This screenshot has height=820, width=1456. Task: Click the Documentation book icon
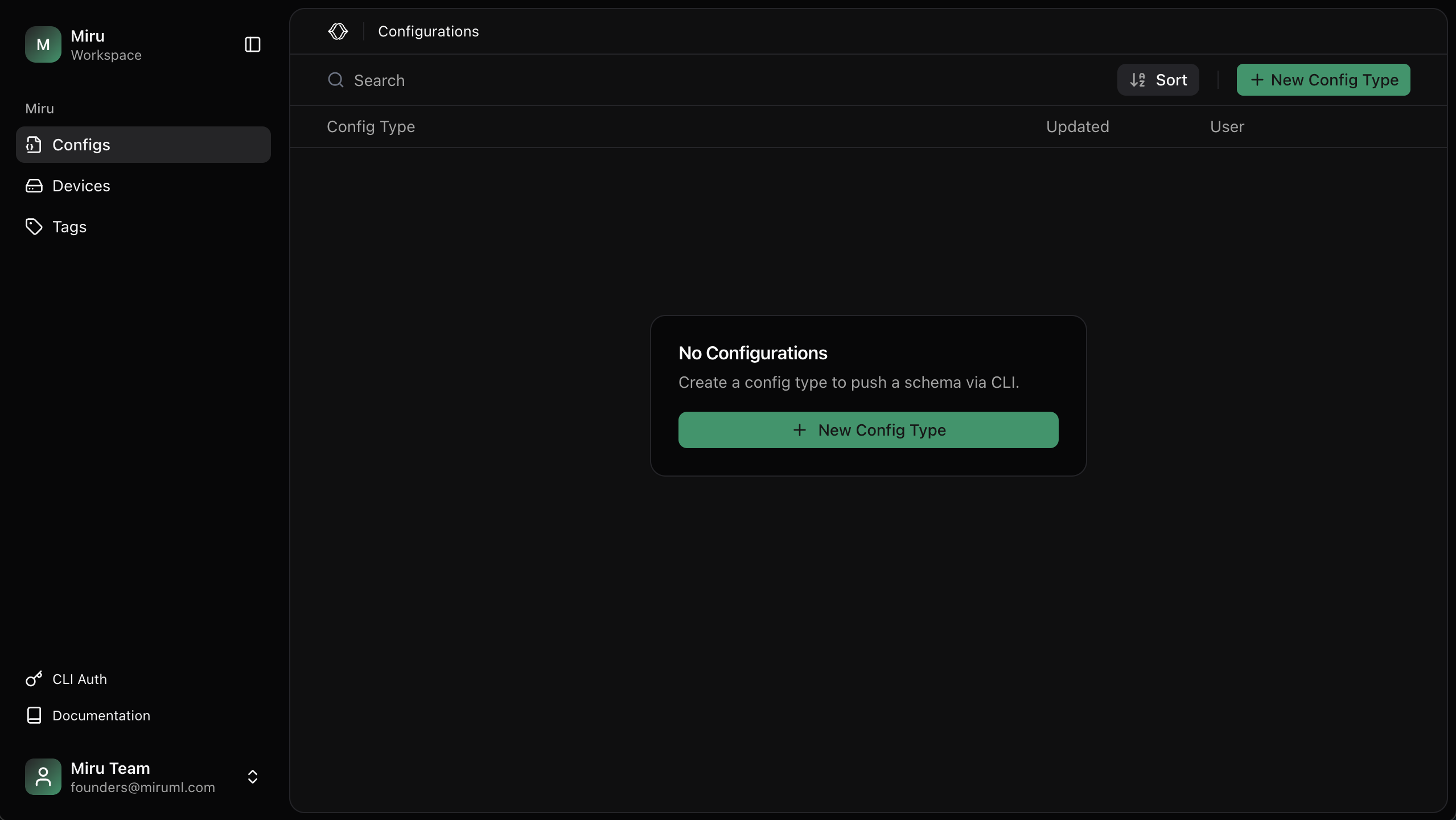pos(34,715)
